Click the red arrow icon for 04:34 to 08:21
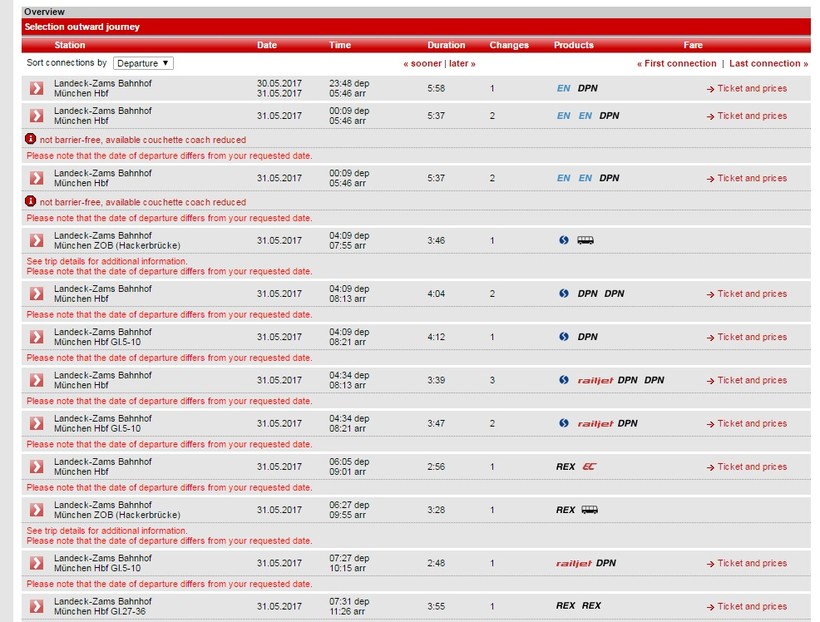Viewport: 820px width, 622px height. pyautogui.click(x=36, y=424)
